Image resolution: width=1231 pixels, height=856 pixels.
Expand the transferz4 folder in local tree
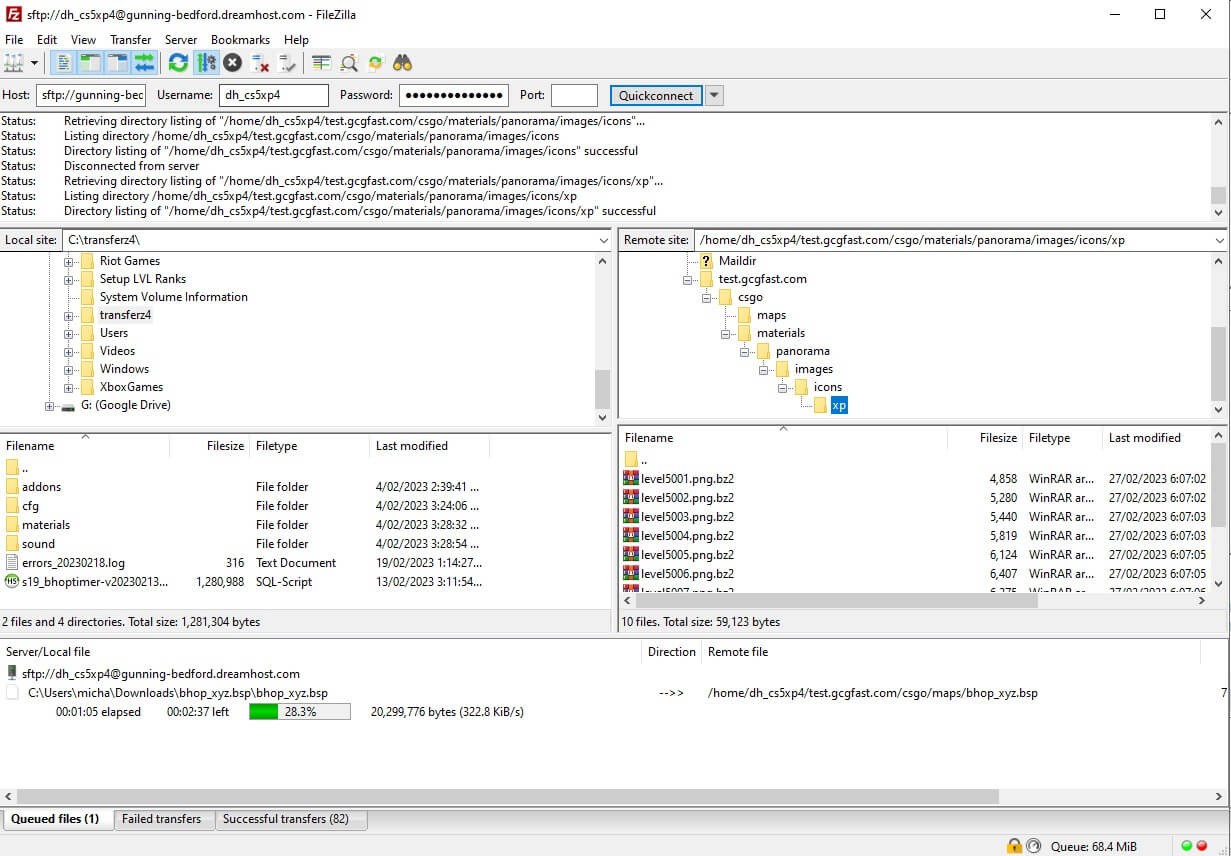click(x=69, y=315)
